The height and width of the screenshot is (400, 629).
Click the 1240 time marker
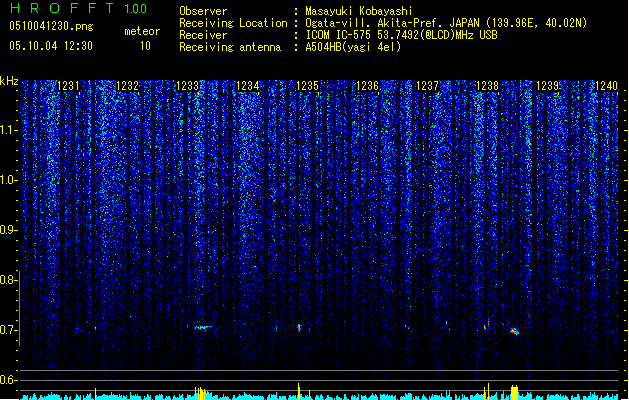tap(607, 86)
